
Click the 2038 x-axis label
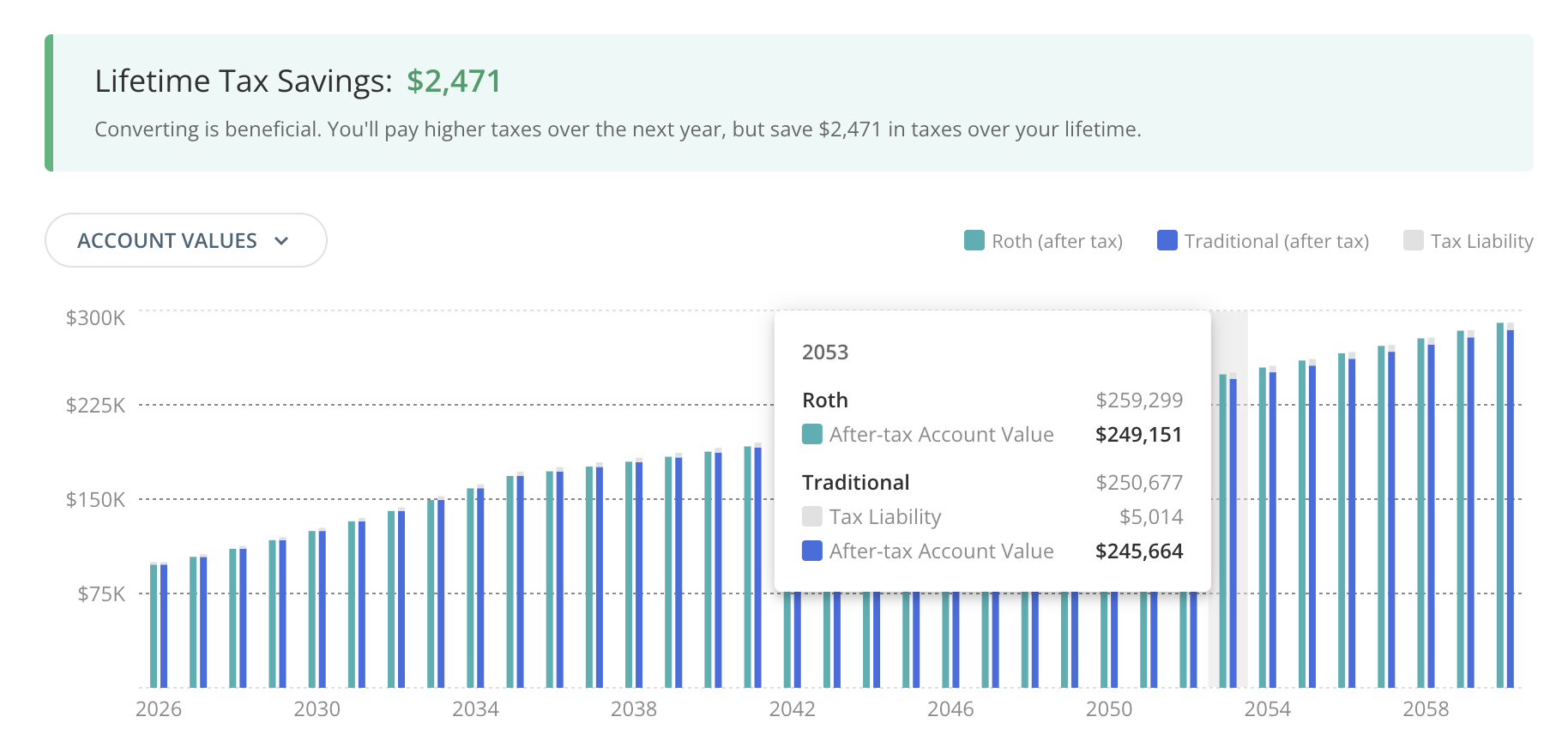634,709
